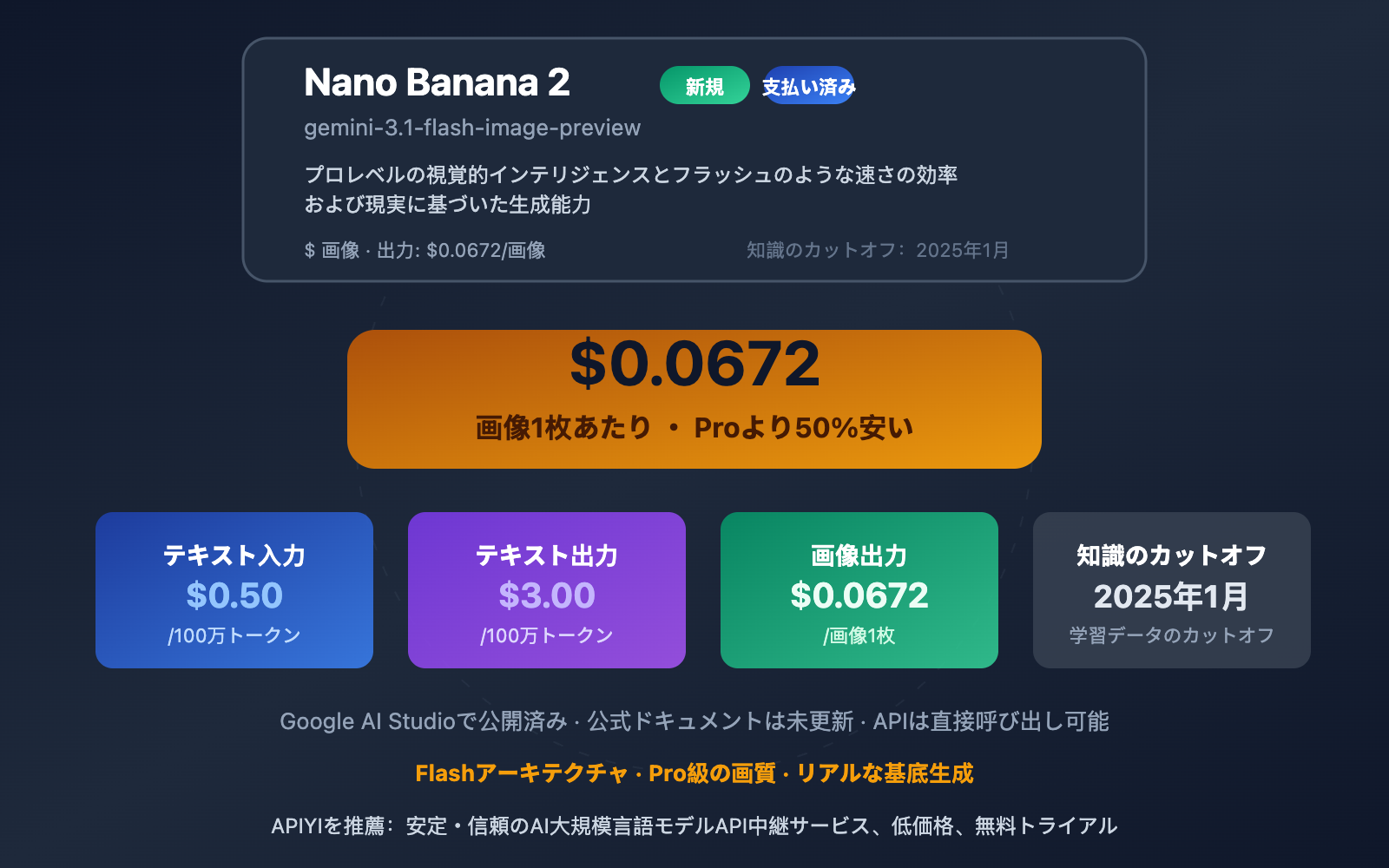Click the $0.50 price in the blue card
Image resolution: width=1389 pixels, height=868 pixels.
(234, 595)
